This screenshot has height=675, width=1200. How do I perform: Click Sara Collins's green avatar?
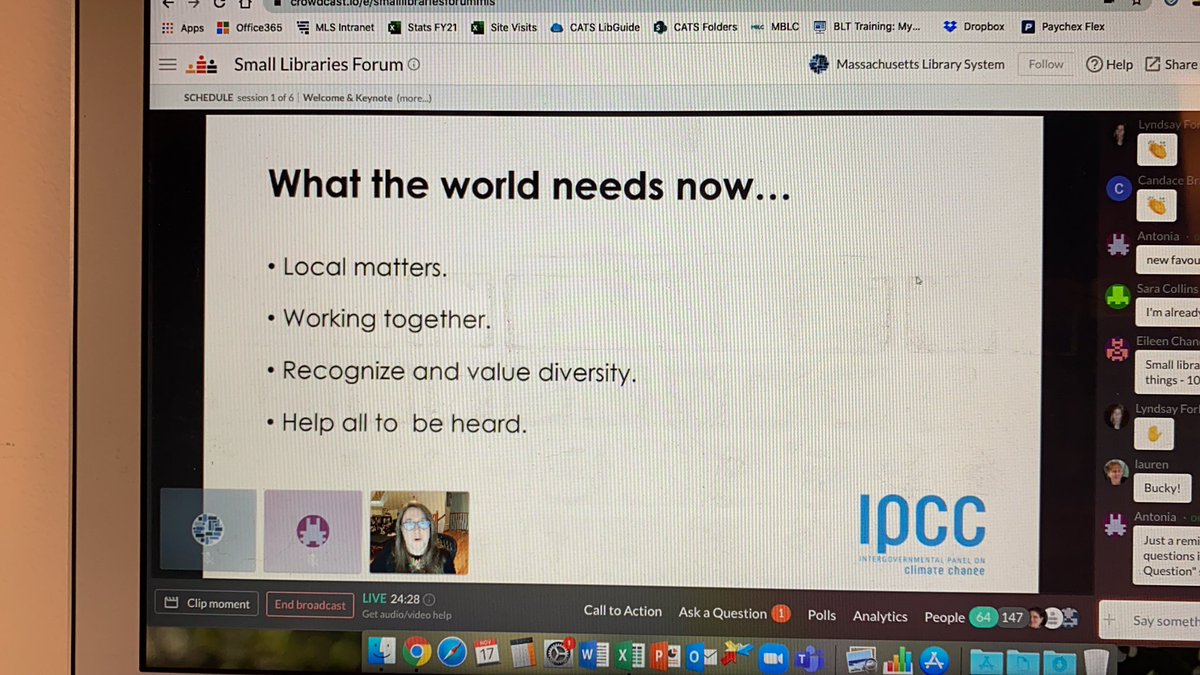tap(1119, 296)
